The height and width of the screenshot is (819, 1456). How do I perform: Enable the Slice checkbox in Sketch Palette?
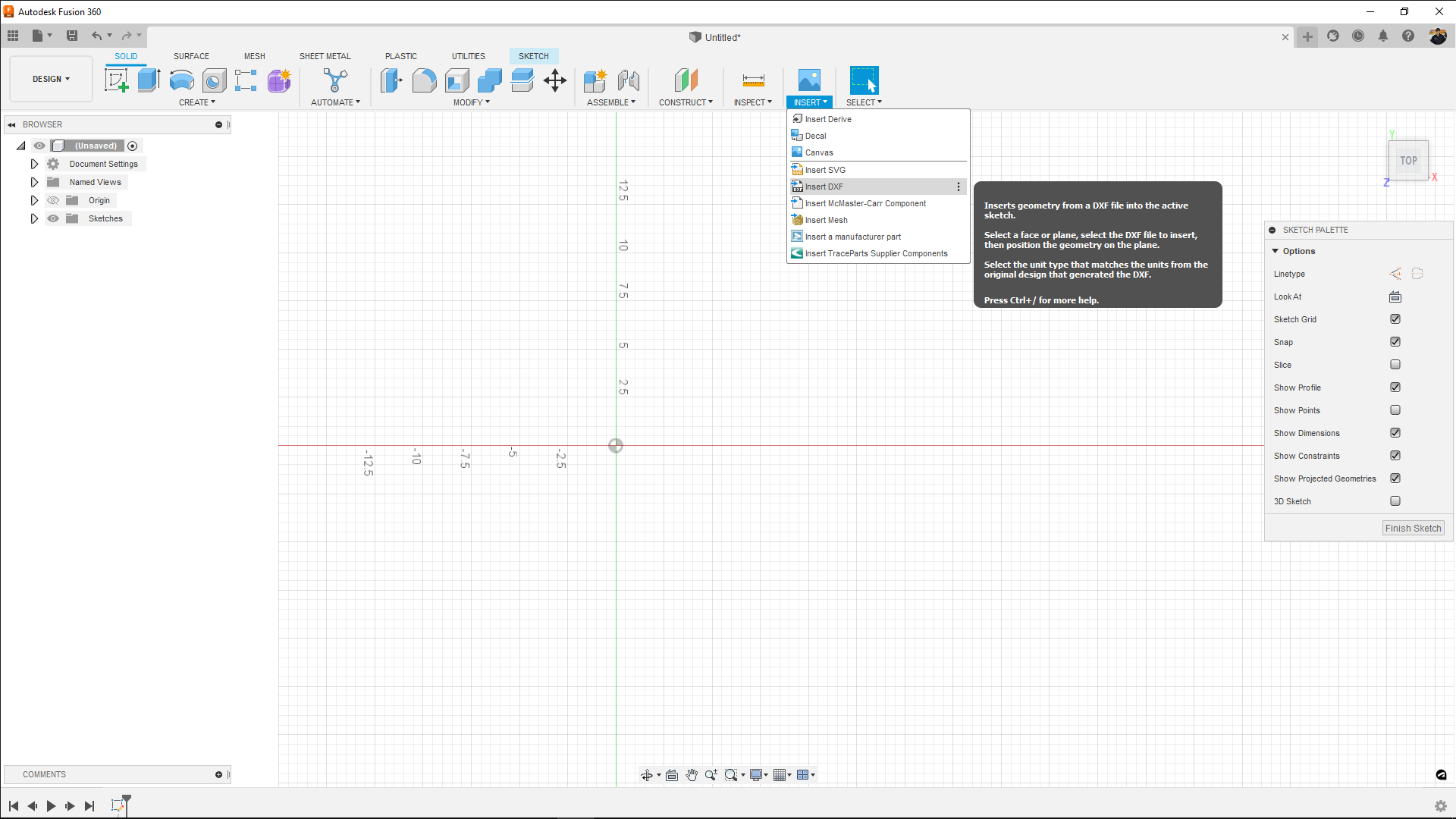pyautogui.click(x=1396, y=364)
